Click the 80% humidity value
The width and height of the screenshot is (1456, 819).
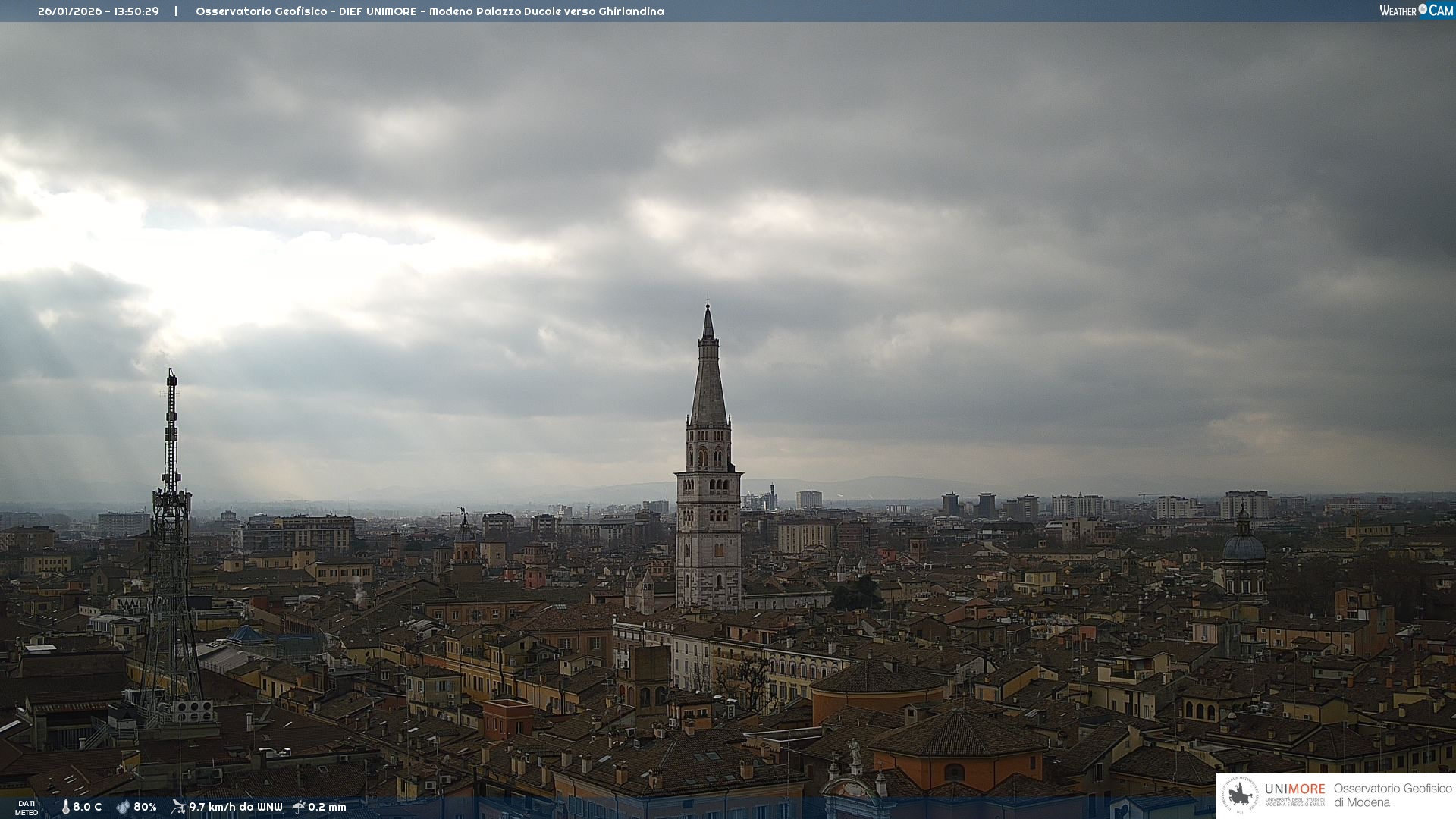(145, 807)
